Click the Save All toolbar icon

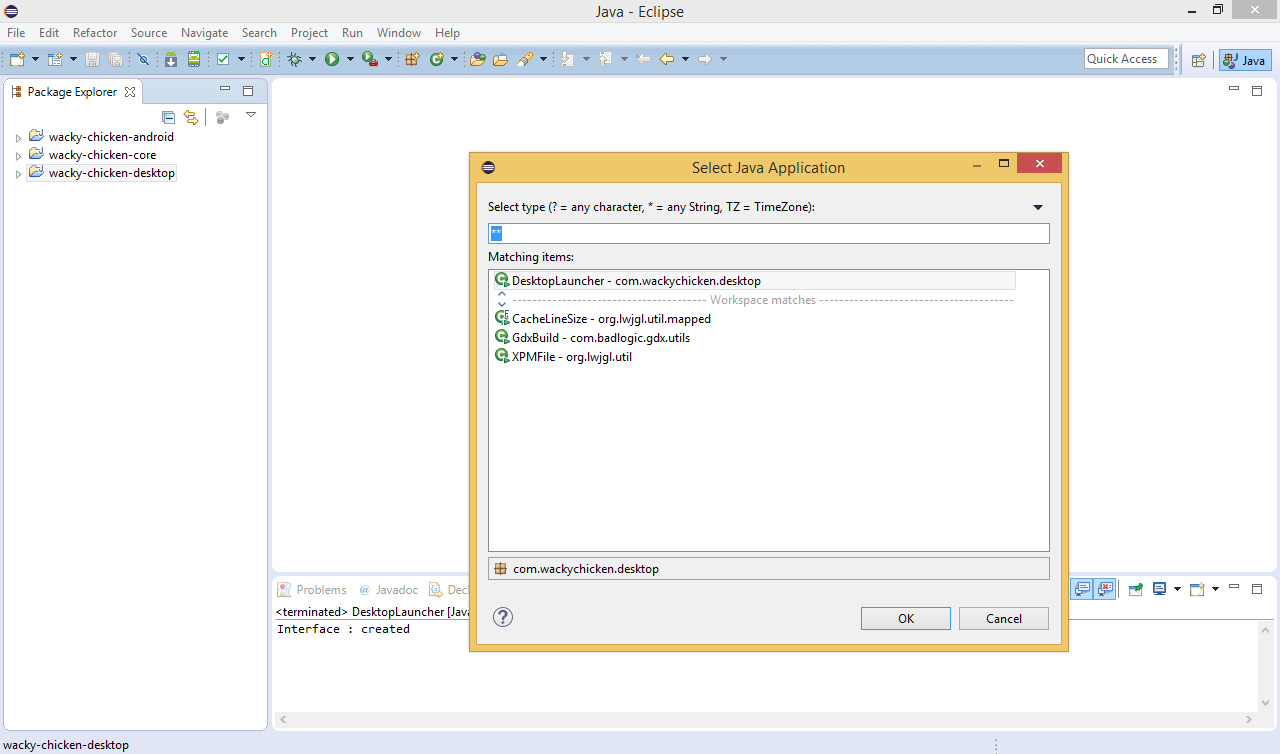[115, 59]
